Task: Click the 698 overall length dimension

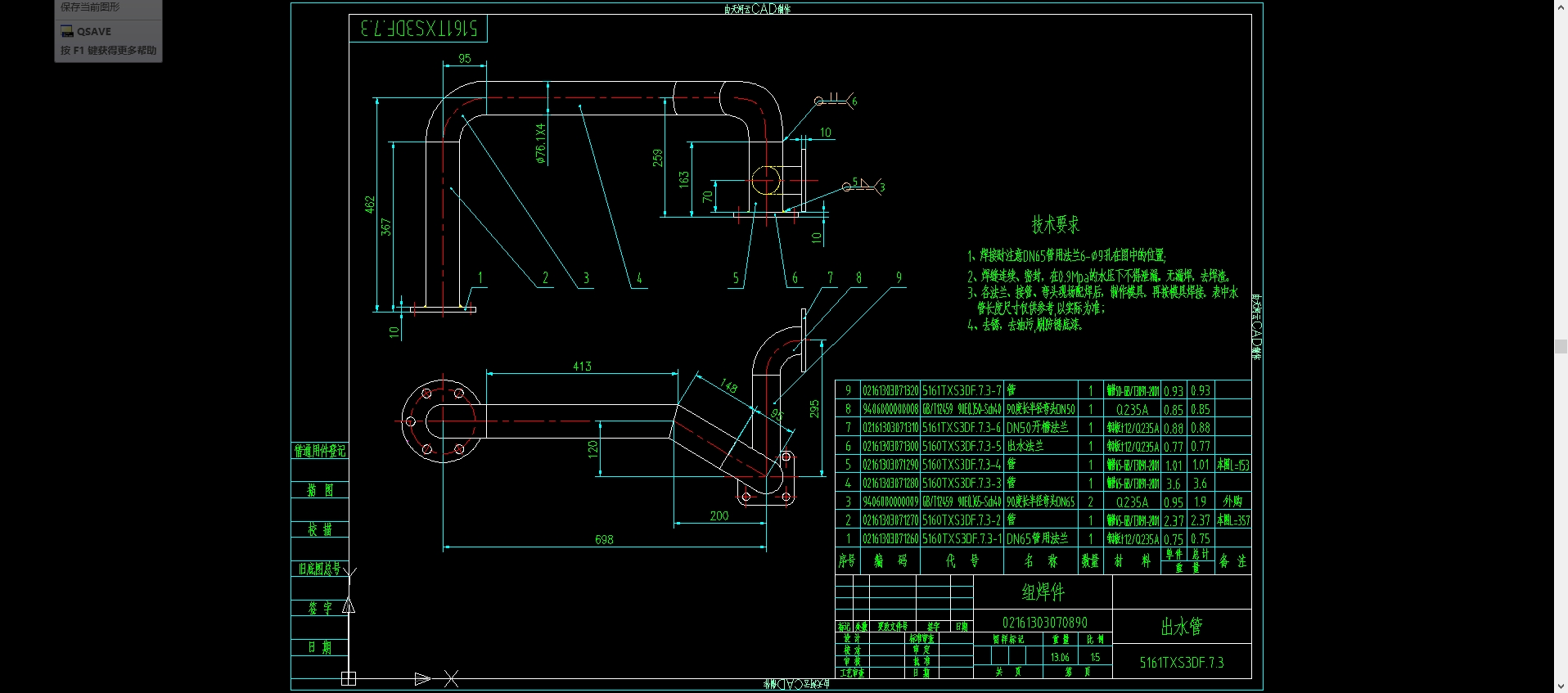Action: tap(604, 539)
